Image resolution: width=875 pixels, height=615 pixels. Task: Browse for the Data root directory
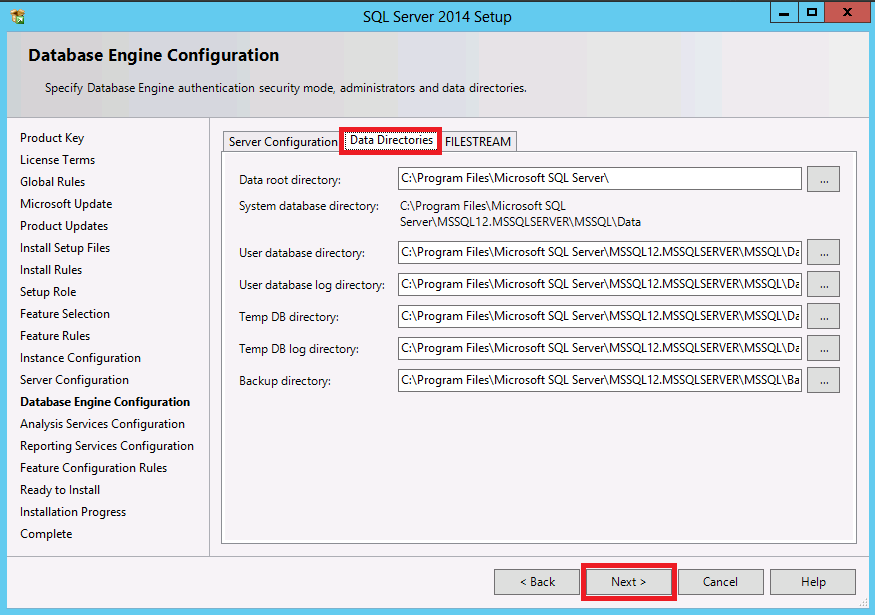click(x=824, y=179)
